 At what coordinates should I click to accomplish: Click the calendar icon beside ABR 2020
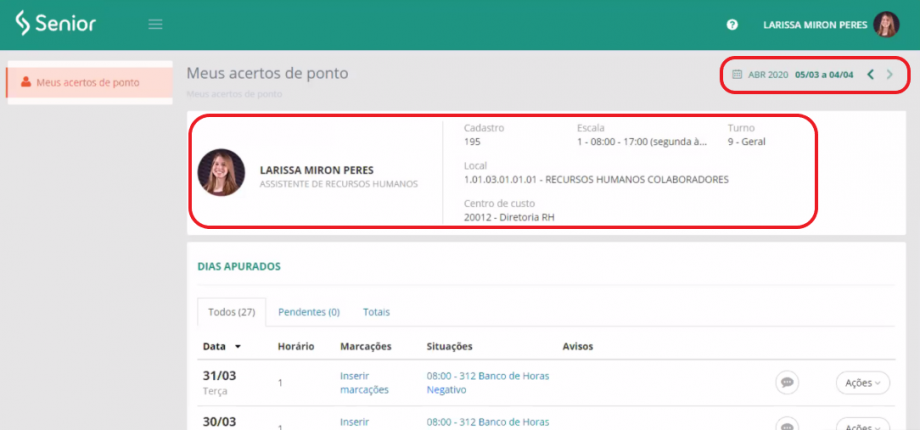[x=737, y=75]
